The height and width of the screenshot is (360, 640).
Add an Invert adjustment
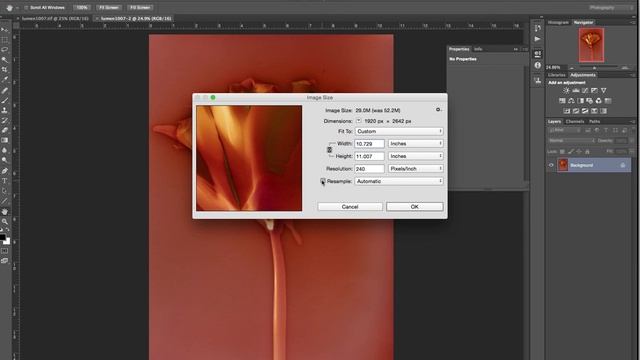click(x=567, y=111)
